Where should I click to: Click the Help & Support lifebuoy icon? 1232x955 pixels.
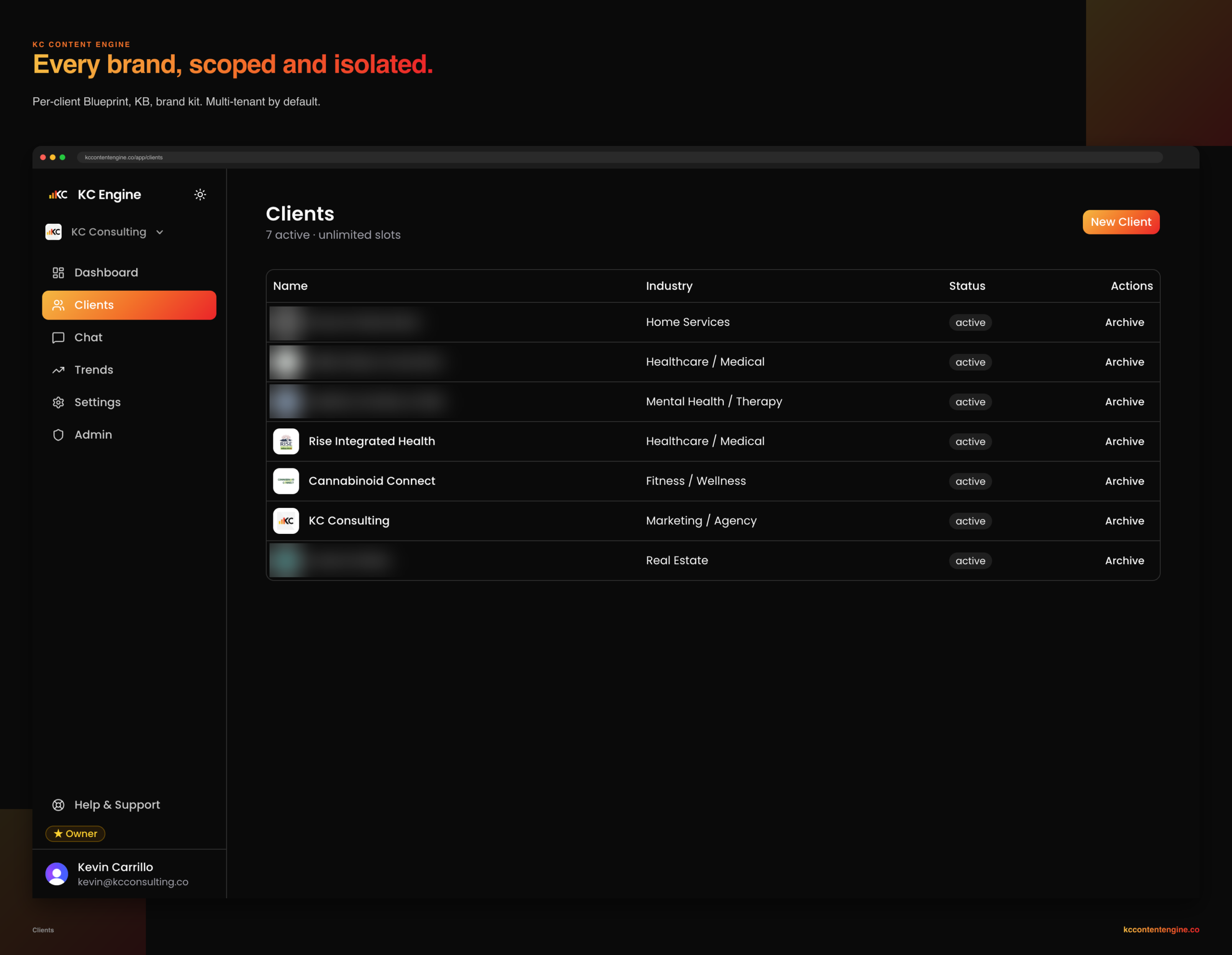[x=58, y=805]
